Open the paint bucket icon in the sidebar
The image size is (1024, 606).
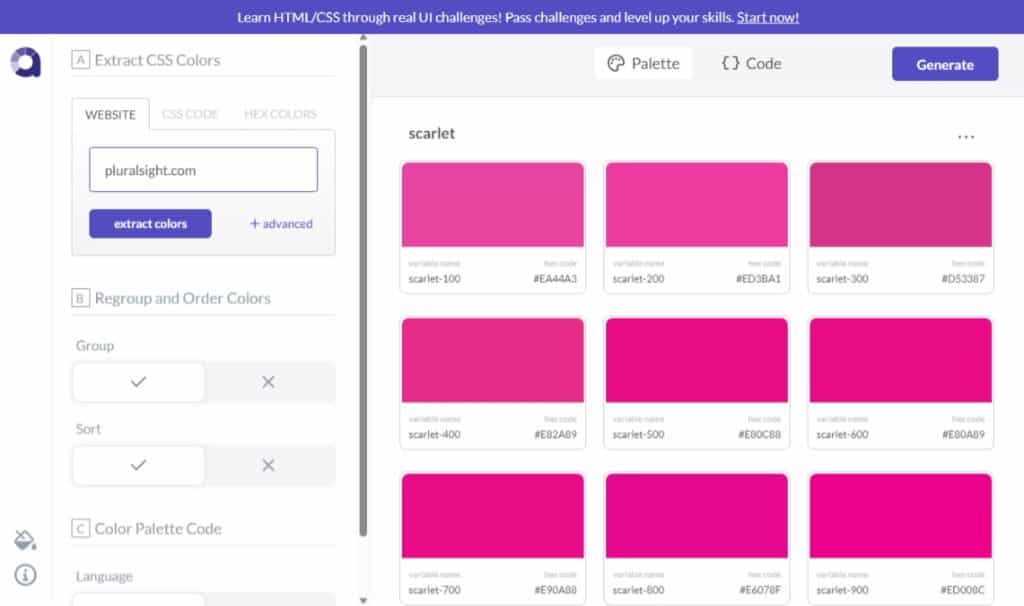pyautogui.click(x=25, y=540)
